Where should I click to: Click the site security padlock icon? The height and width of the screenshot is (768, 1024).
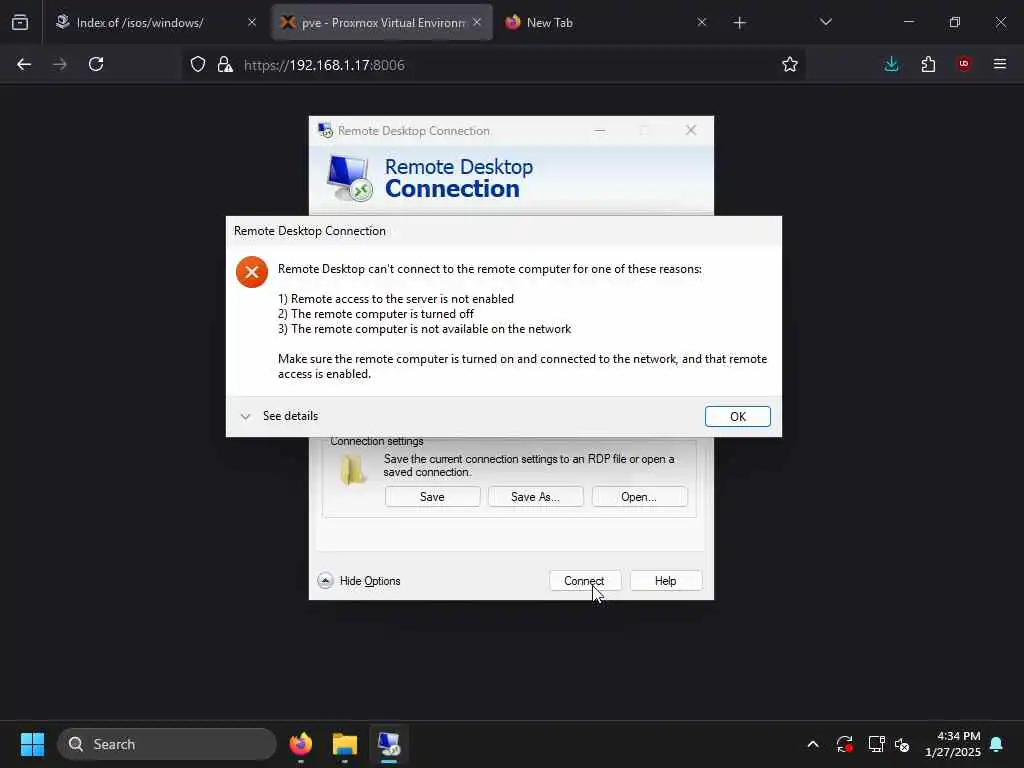[x=225, y=64]
